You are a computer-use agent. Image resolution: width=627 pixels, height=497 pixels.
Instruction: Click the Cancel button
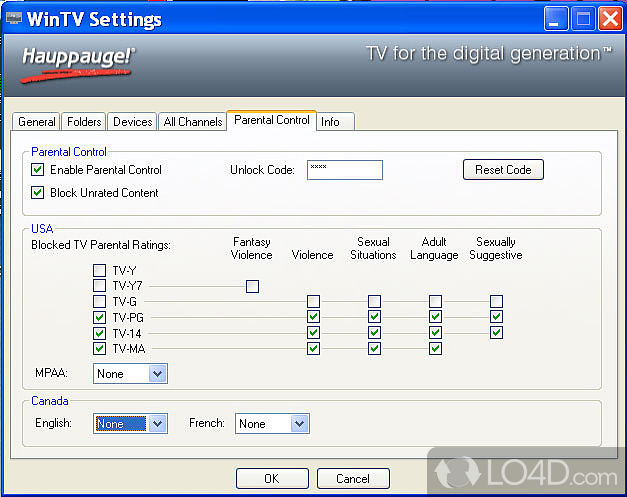click(x=353, y=479)
